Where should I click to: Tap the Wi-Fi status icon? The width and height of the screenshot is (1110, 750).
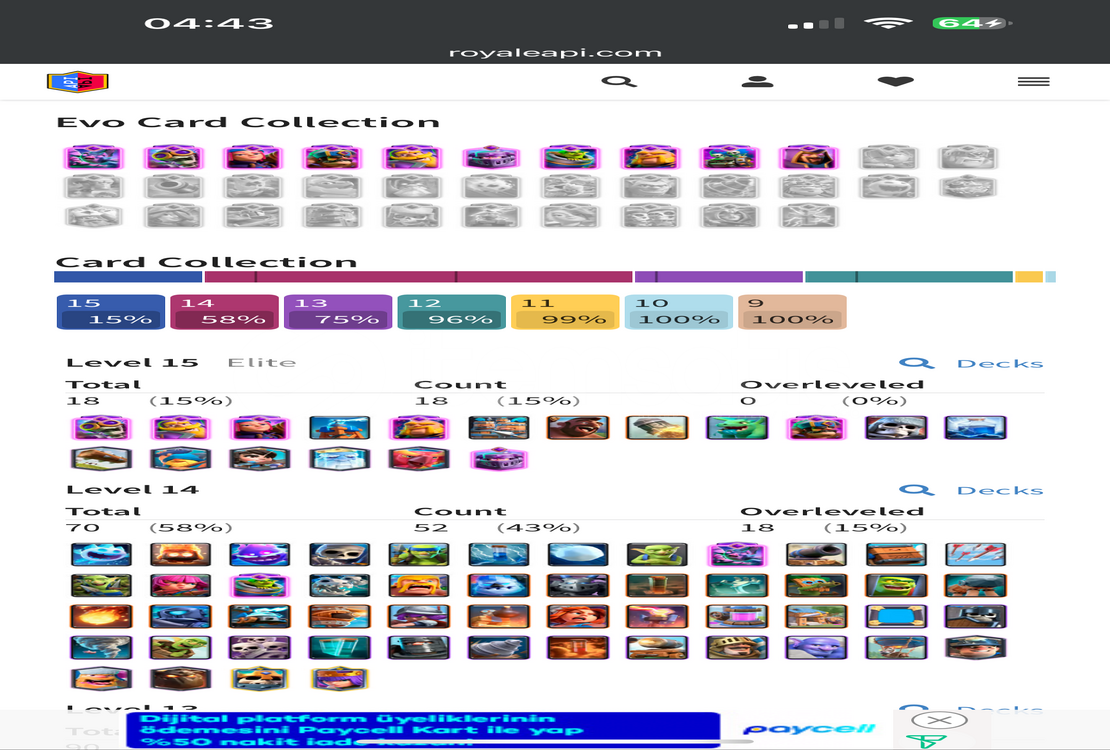[x=888, y=23]
